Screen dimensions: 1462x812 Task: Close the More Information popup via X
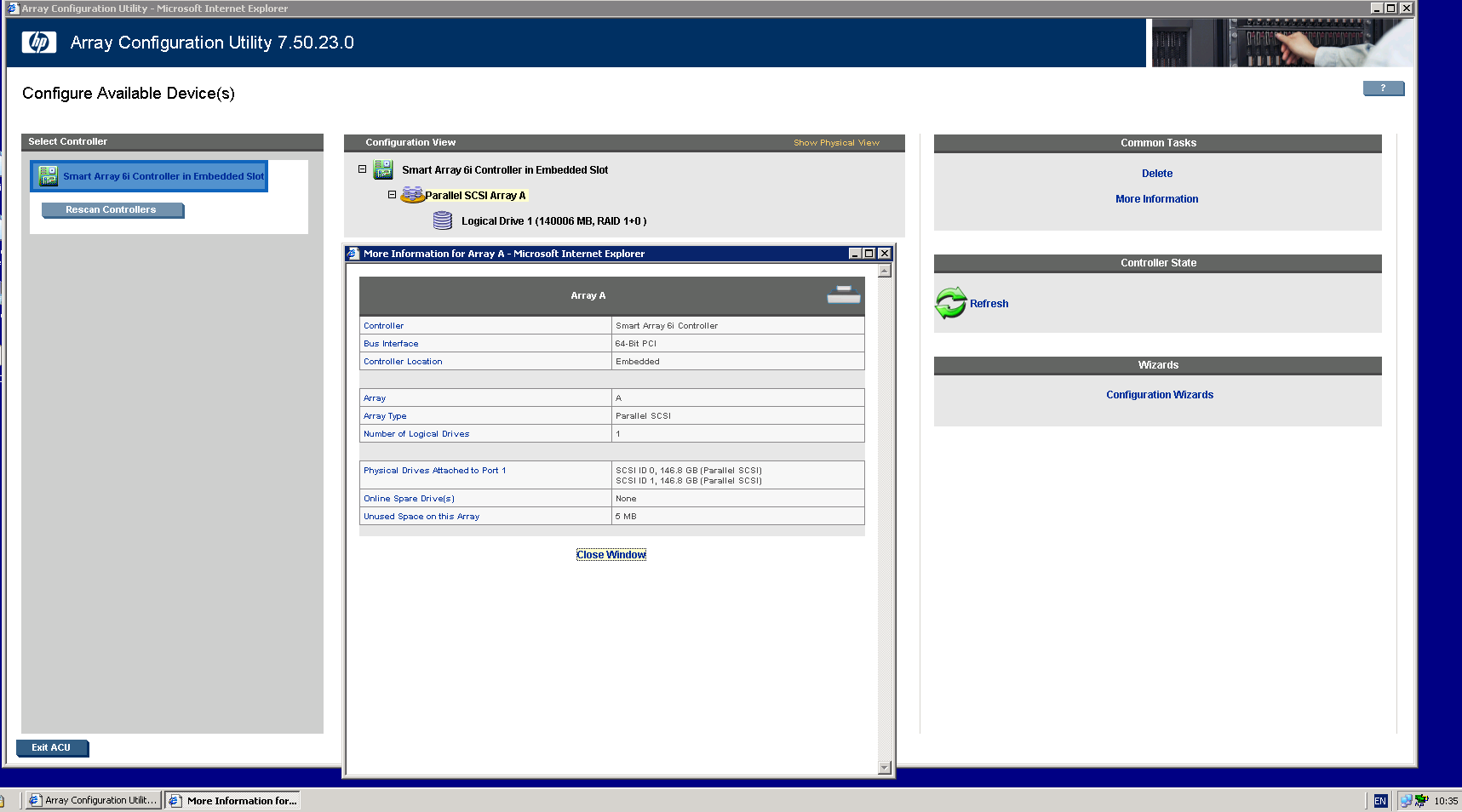click(x=885, y=254)
